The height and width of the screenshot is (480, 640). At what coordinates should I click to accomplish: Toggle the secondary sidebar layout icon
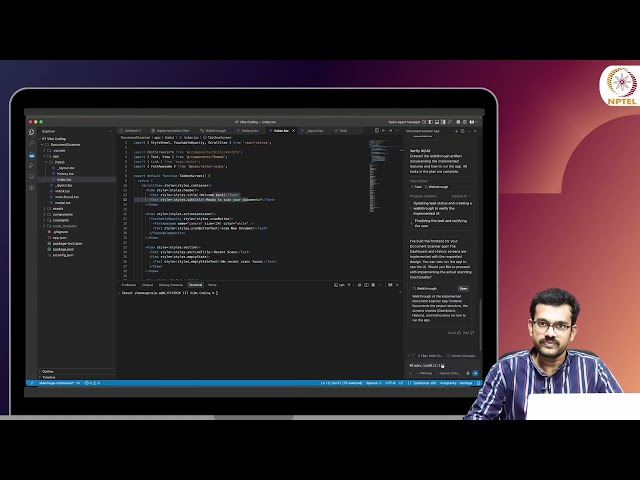coord(443,122)
